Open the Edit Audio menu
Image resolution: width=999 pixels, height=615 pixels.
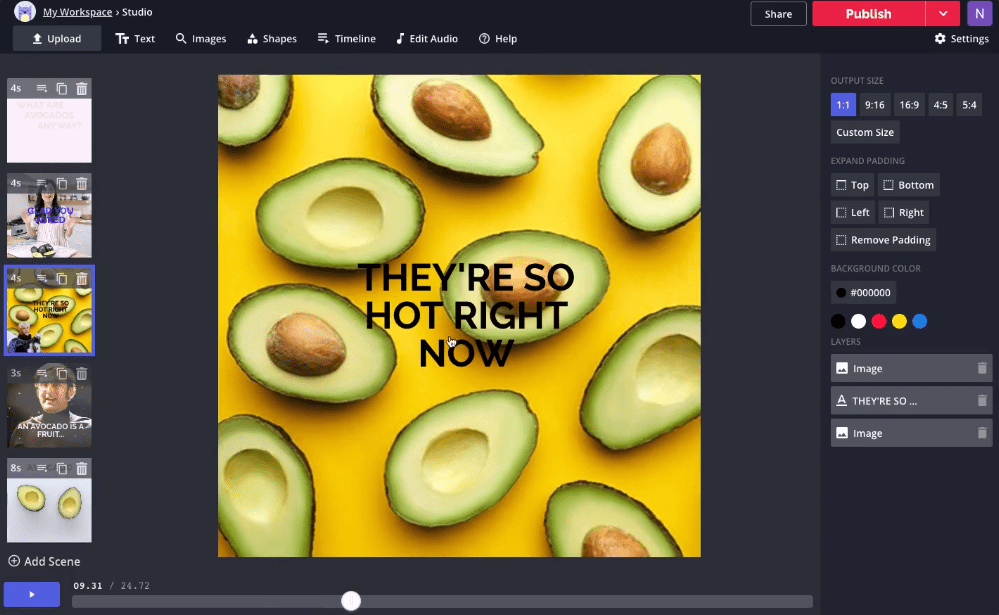[x=427, y=39]
